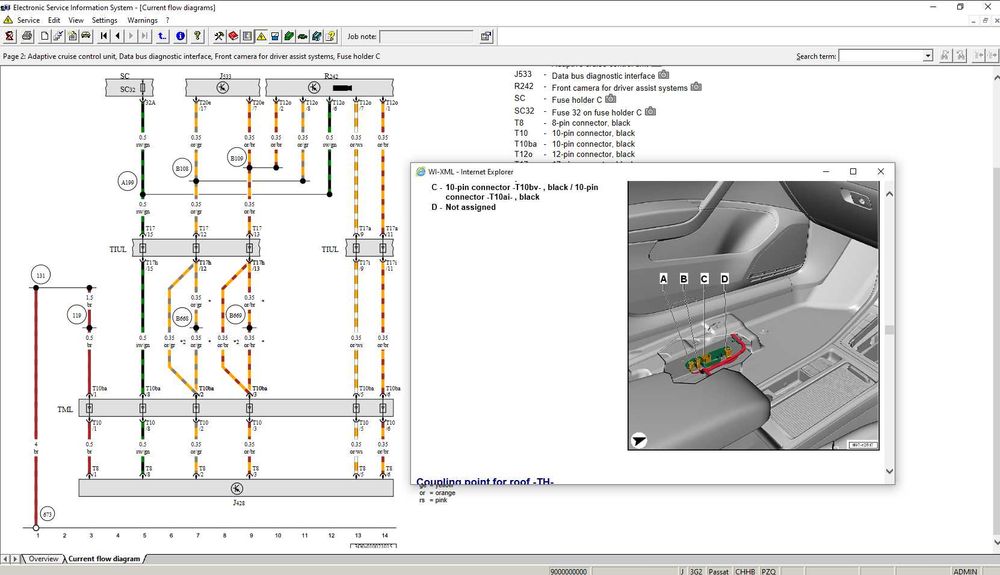Viewport: 1000px width, 575px height.
Task: Click the ADMIN entry in the status bar
Action: coord(964,571)
